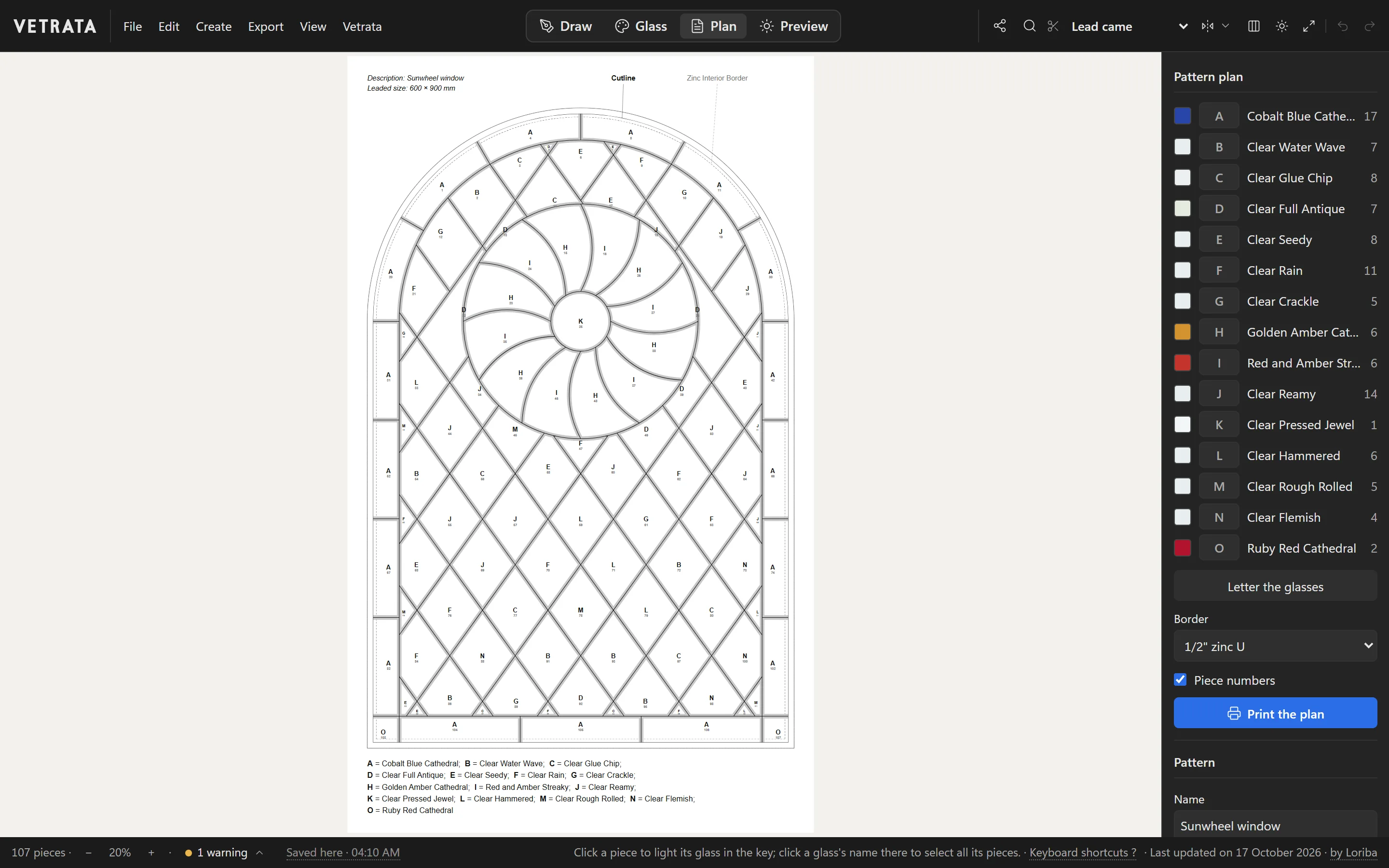
Task: Click the 1 warning status
Action: tap(222, 853)
